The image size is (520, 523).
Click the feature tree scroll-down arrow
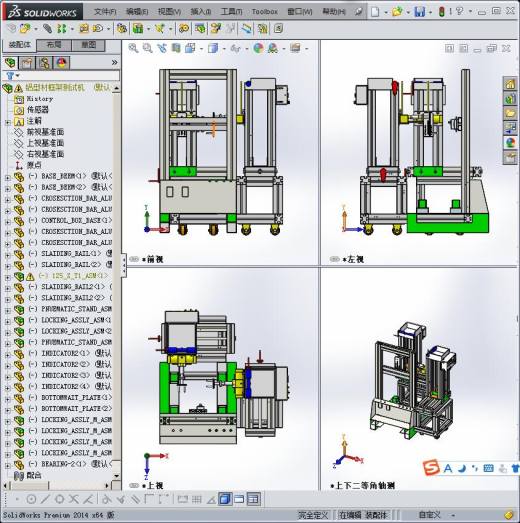click(x=116, y=476)
